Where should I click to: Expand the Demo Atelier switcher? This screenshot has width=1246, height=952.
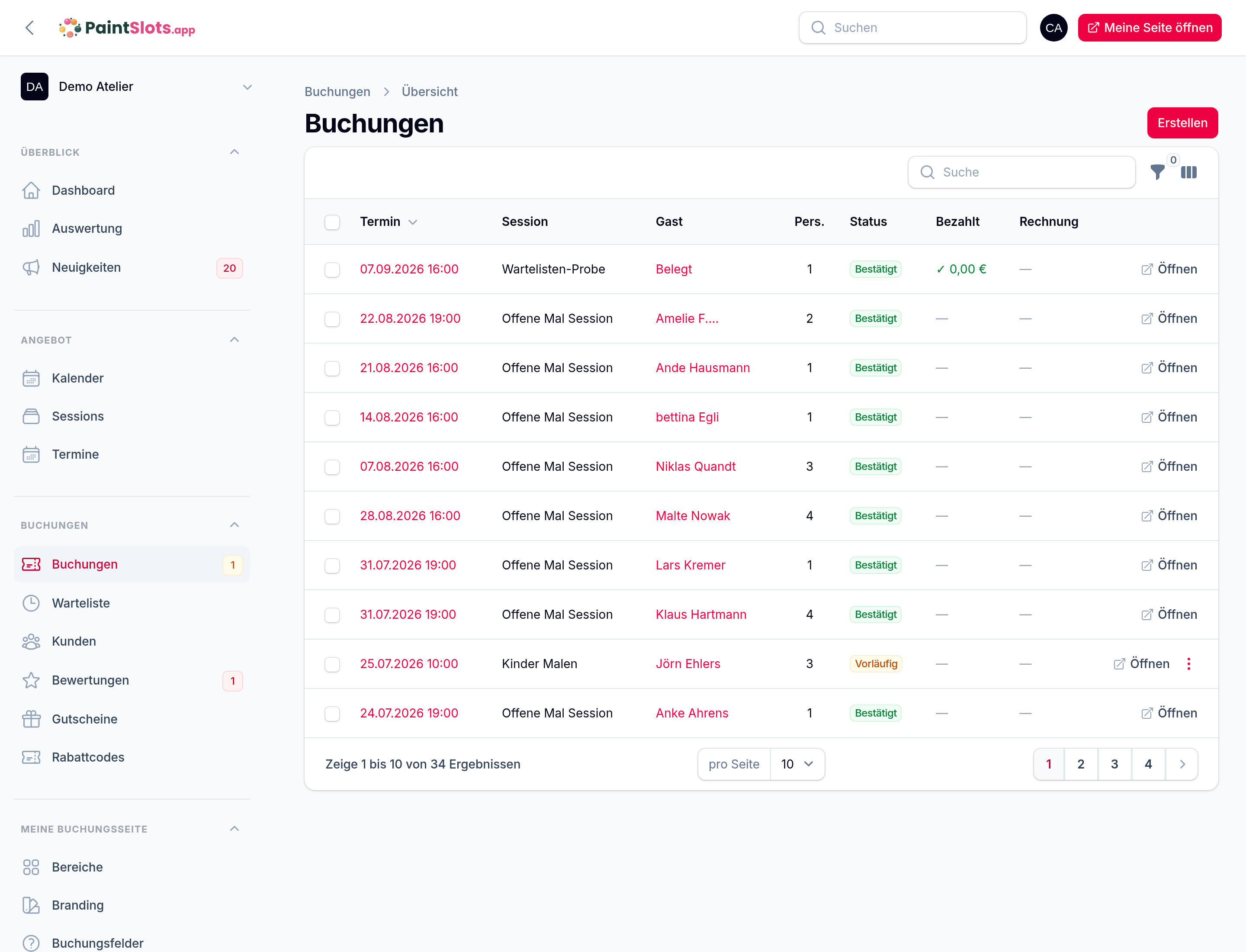136,87
